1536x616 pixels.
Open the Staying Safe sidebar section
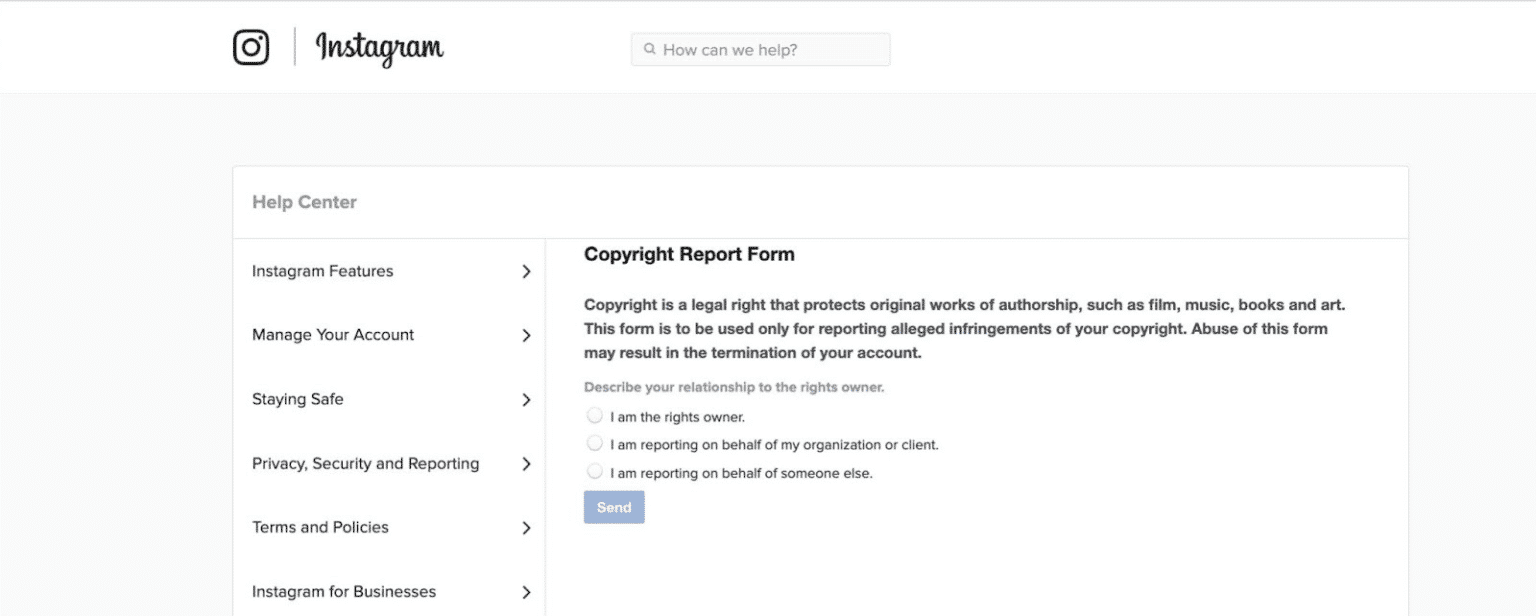click(297, 399)
